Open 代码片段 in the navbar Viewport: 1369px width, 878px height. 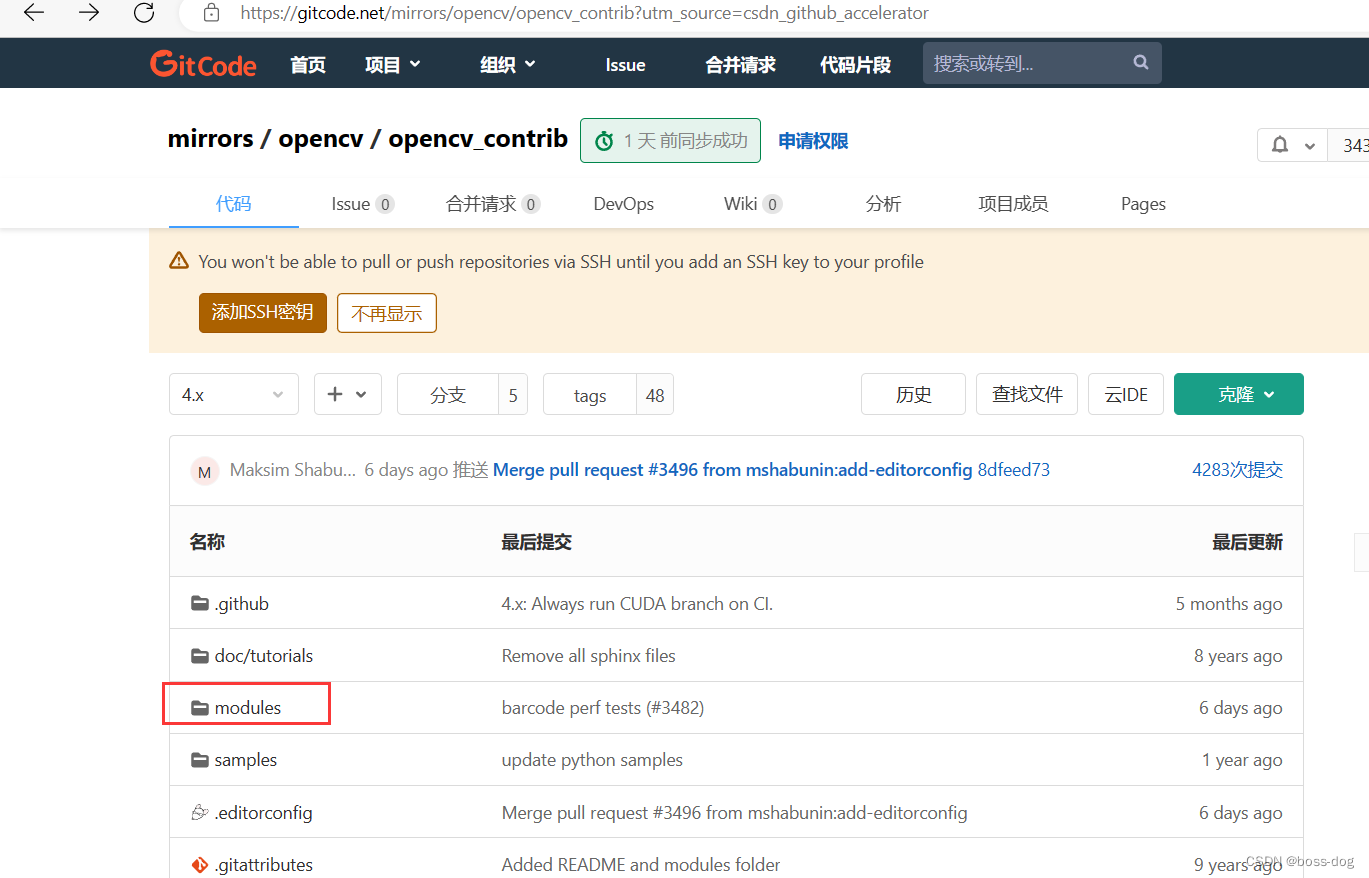pos(855,65)
